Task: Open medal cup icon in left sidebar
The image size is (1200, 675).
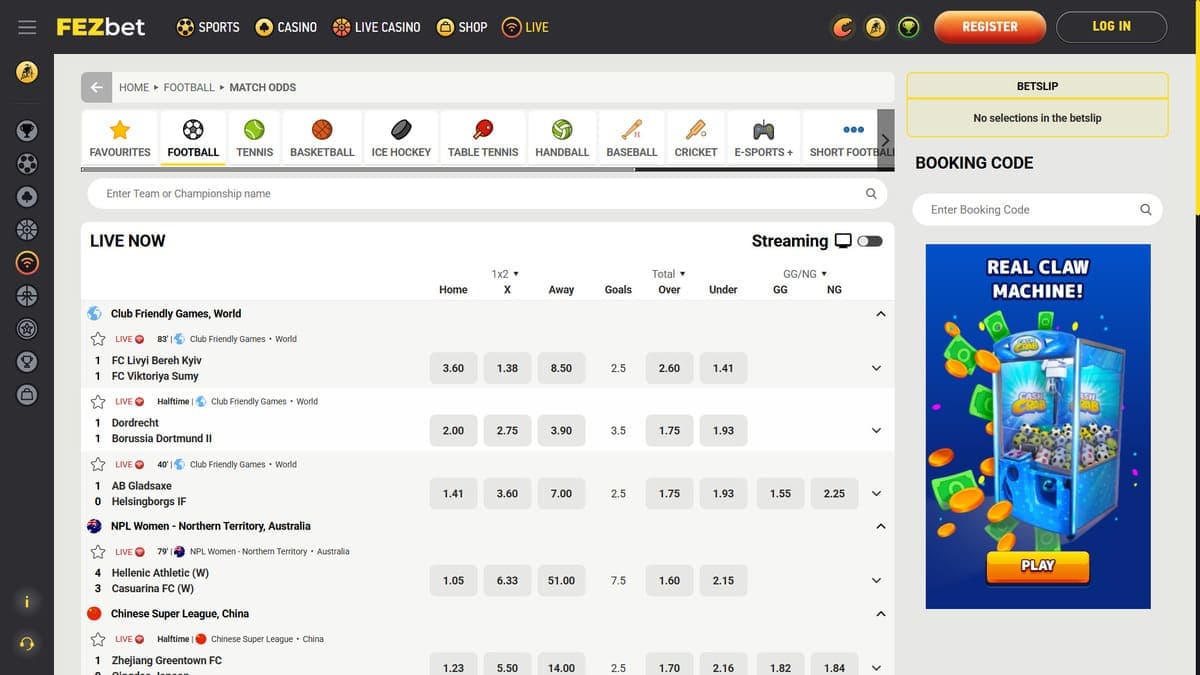Action: point(27,361)
